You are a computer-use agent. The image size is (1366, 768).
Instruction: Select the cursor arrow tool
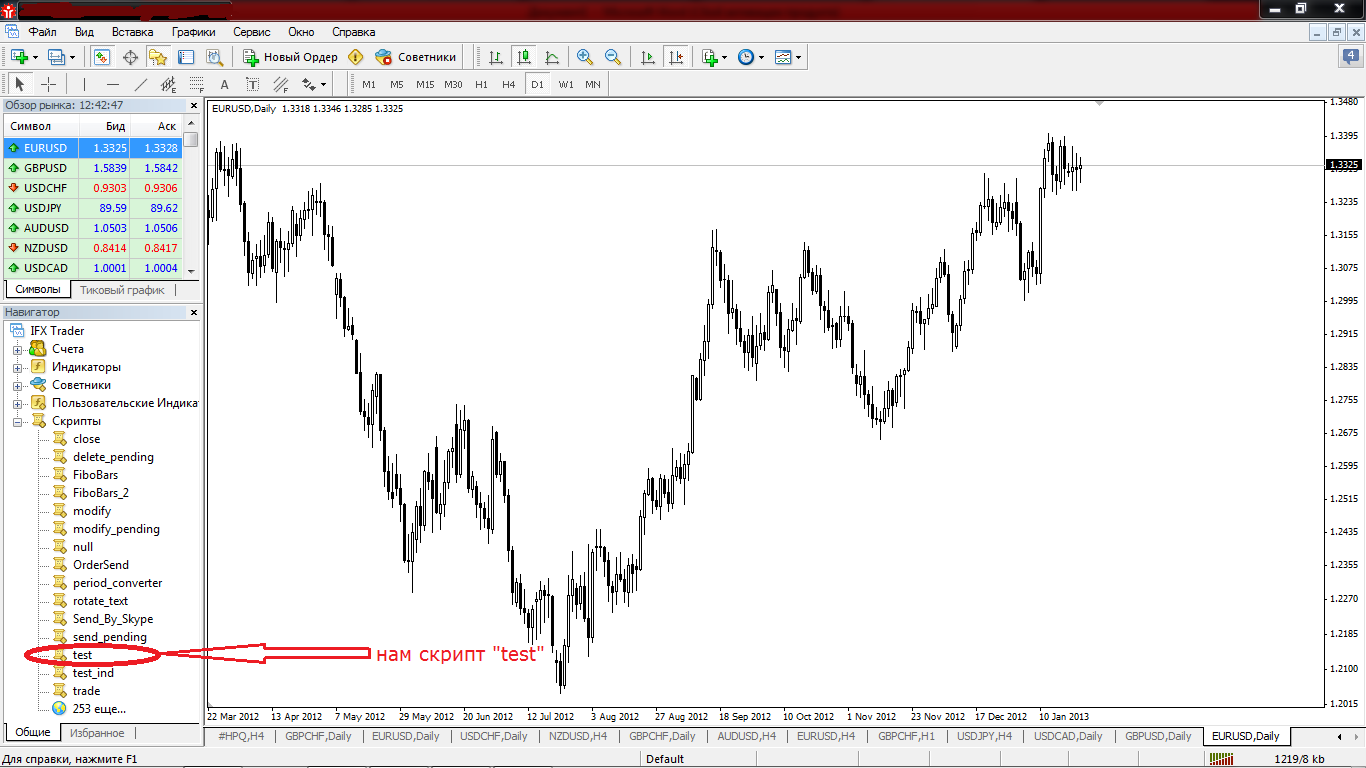20,85
